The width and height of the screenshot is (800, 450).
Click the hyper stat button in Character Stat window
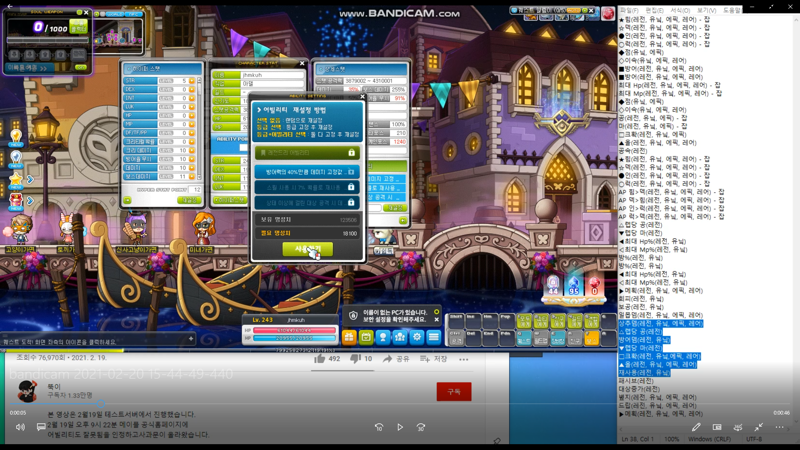point(230,199)
